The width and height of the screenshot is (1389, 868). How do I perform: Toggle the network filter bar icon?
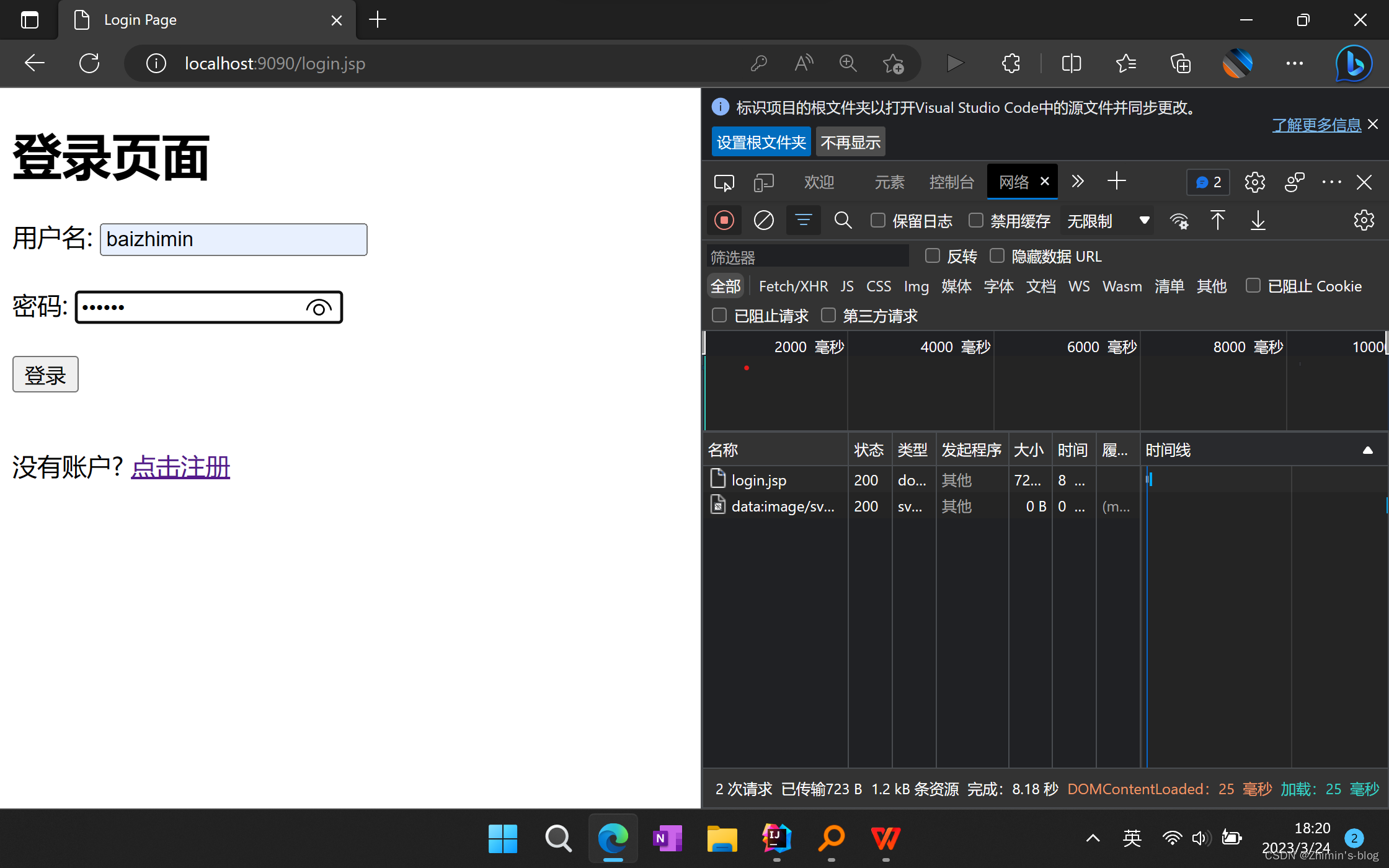(803, 221)
